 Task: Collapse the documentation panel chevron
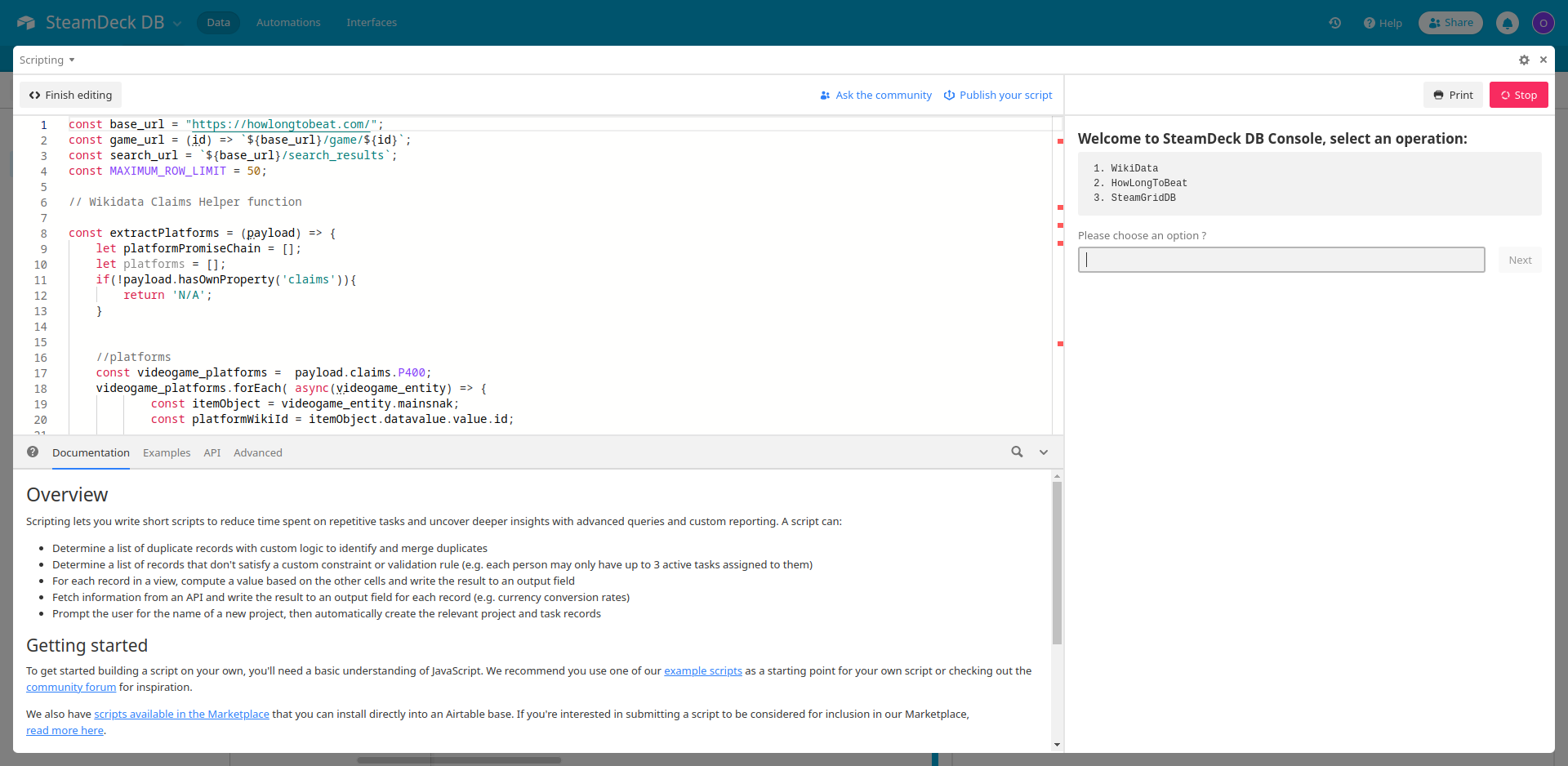tap(1044, 452)
